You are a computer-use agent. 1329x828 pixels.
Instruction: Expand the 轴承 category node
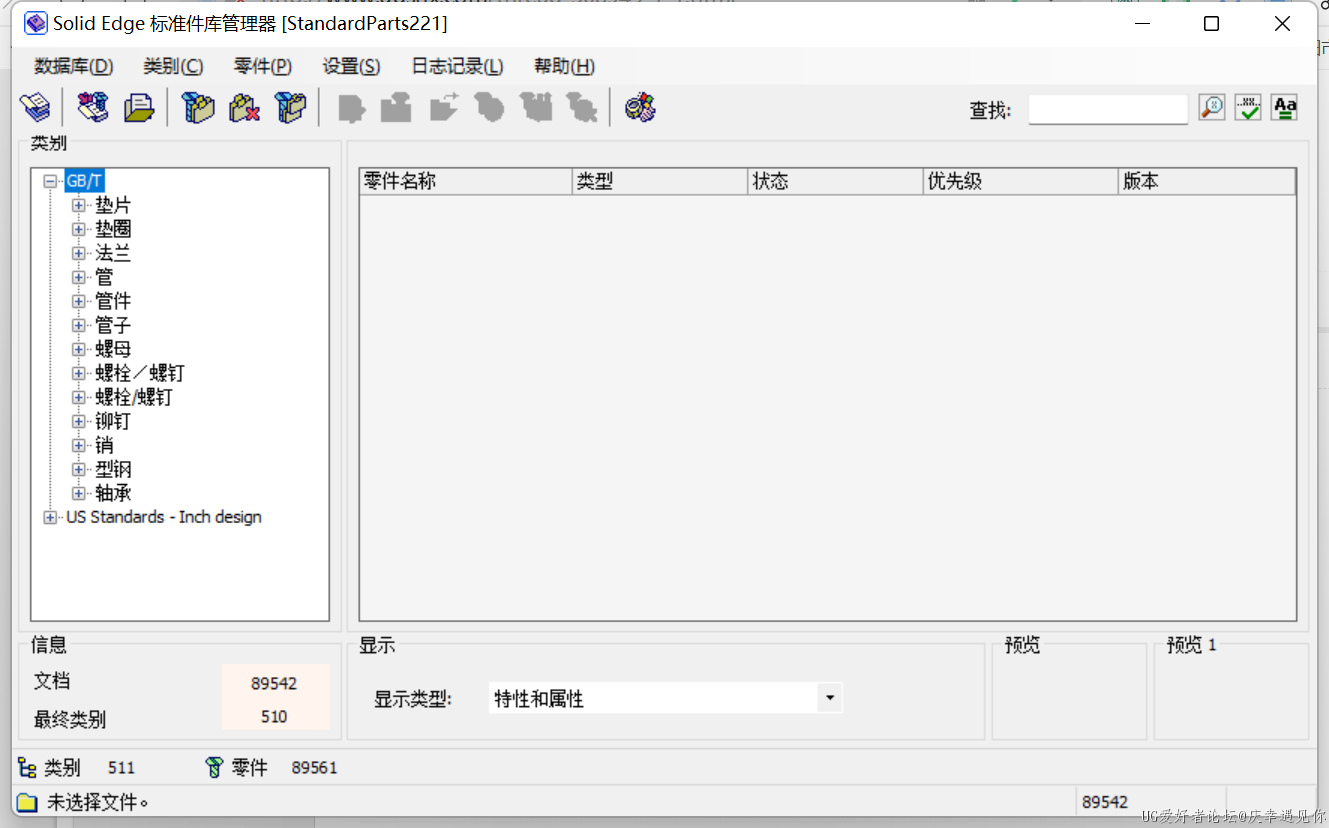tap(79, 494)
